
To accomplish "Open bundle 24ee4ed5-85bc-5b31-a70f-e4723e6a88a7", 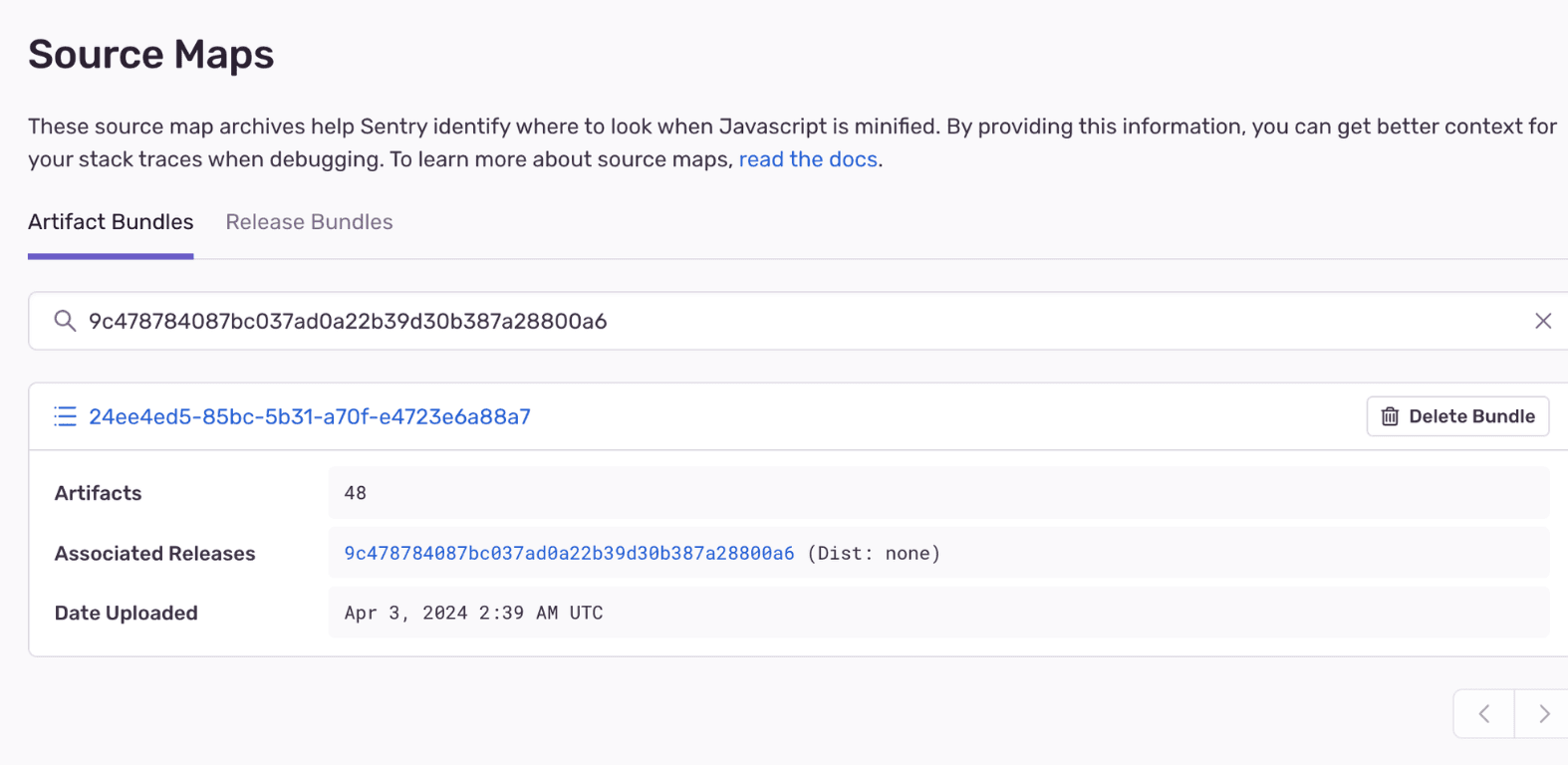I will [310, 416].
